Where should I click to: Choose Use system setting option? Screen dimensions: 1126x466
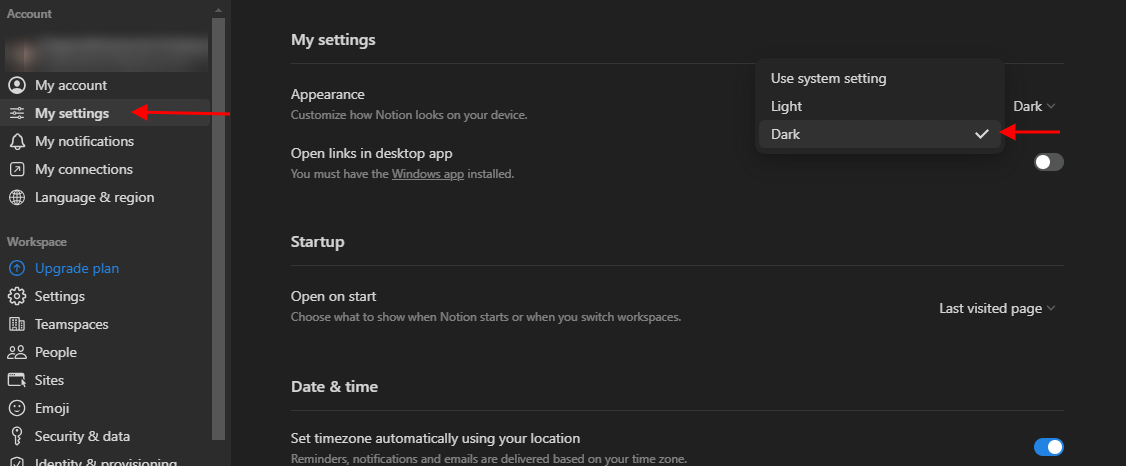click(879, 78)
